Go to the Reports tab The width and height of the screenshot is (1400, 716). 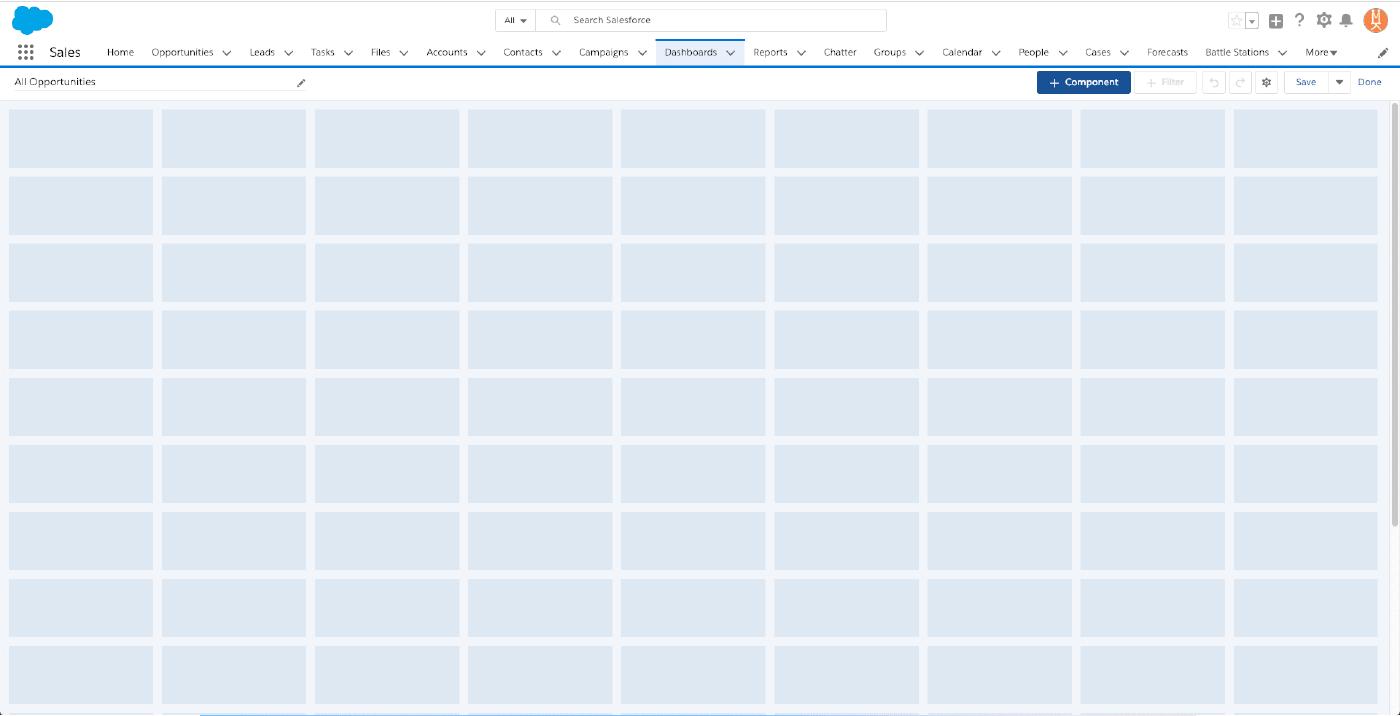click(770, 53)
